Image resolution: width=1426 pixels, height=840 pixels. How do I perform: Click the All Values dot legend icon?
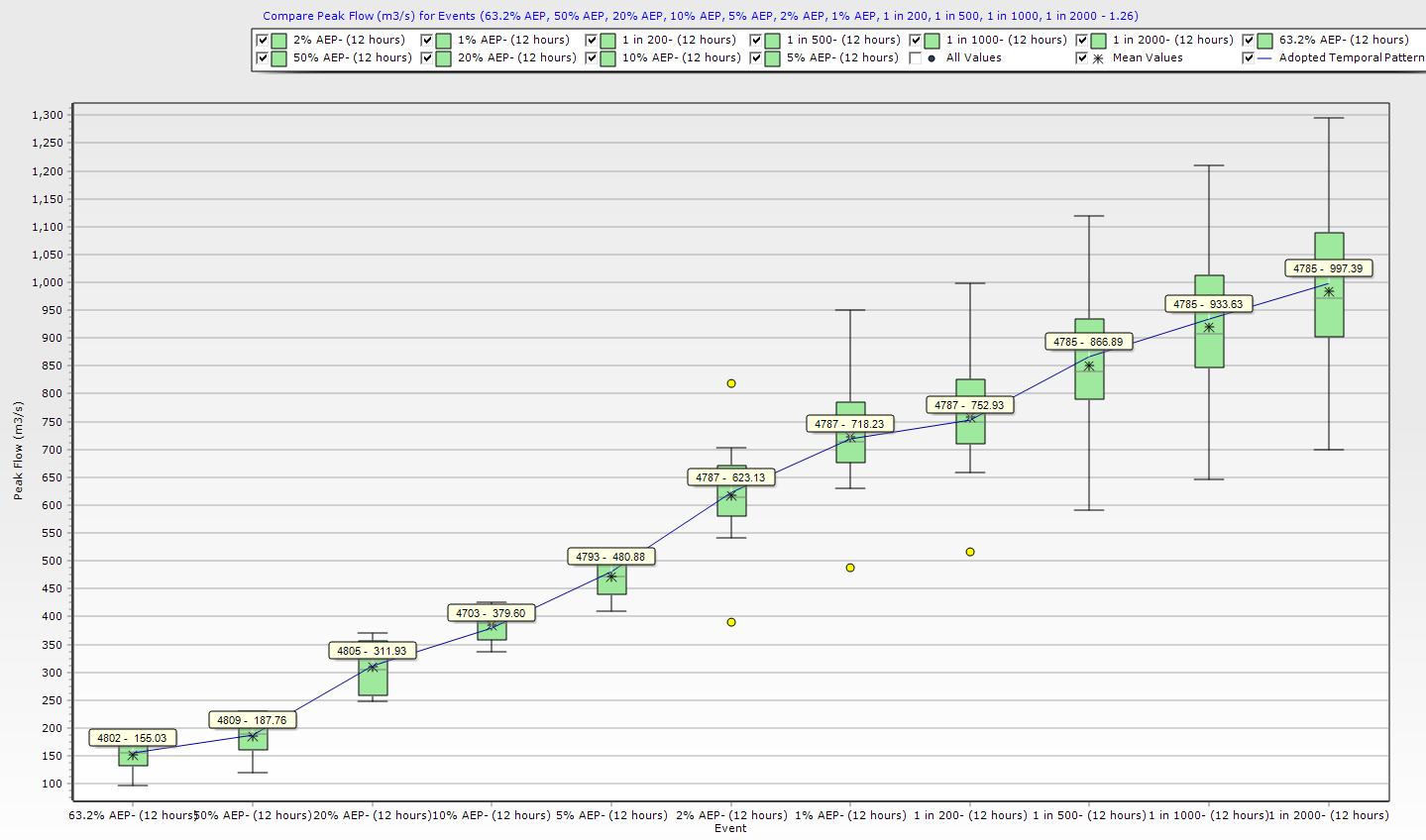(932, 58)
